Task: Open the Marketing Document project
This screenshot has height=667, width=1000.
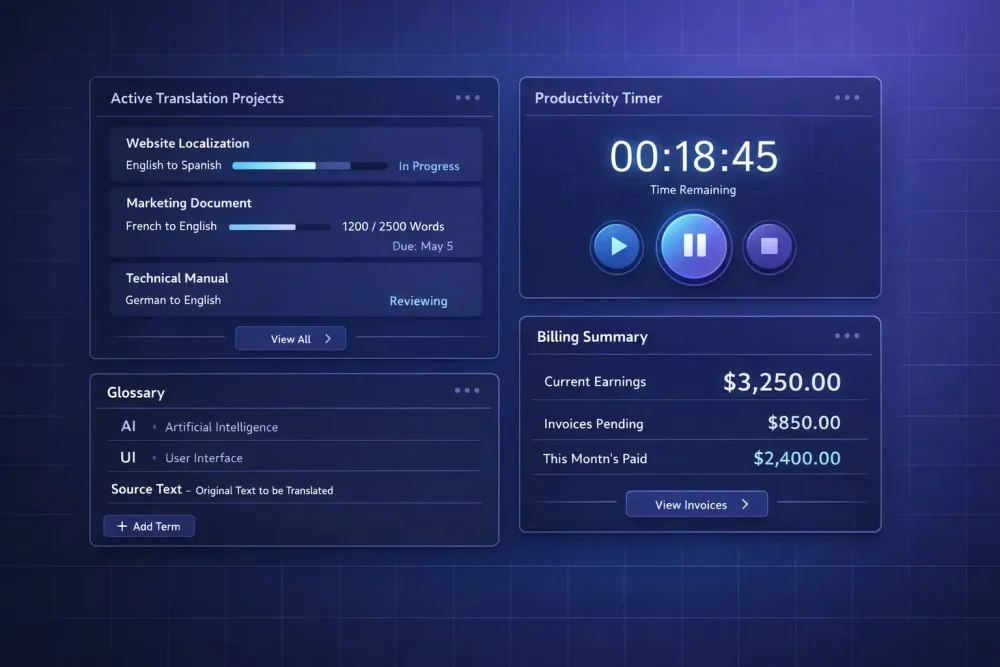Action: click(189, 203)
